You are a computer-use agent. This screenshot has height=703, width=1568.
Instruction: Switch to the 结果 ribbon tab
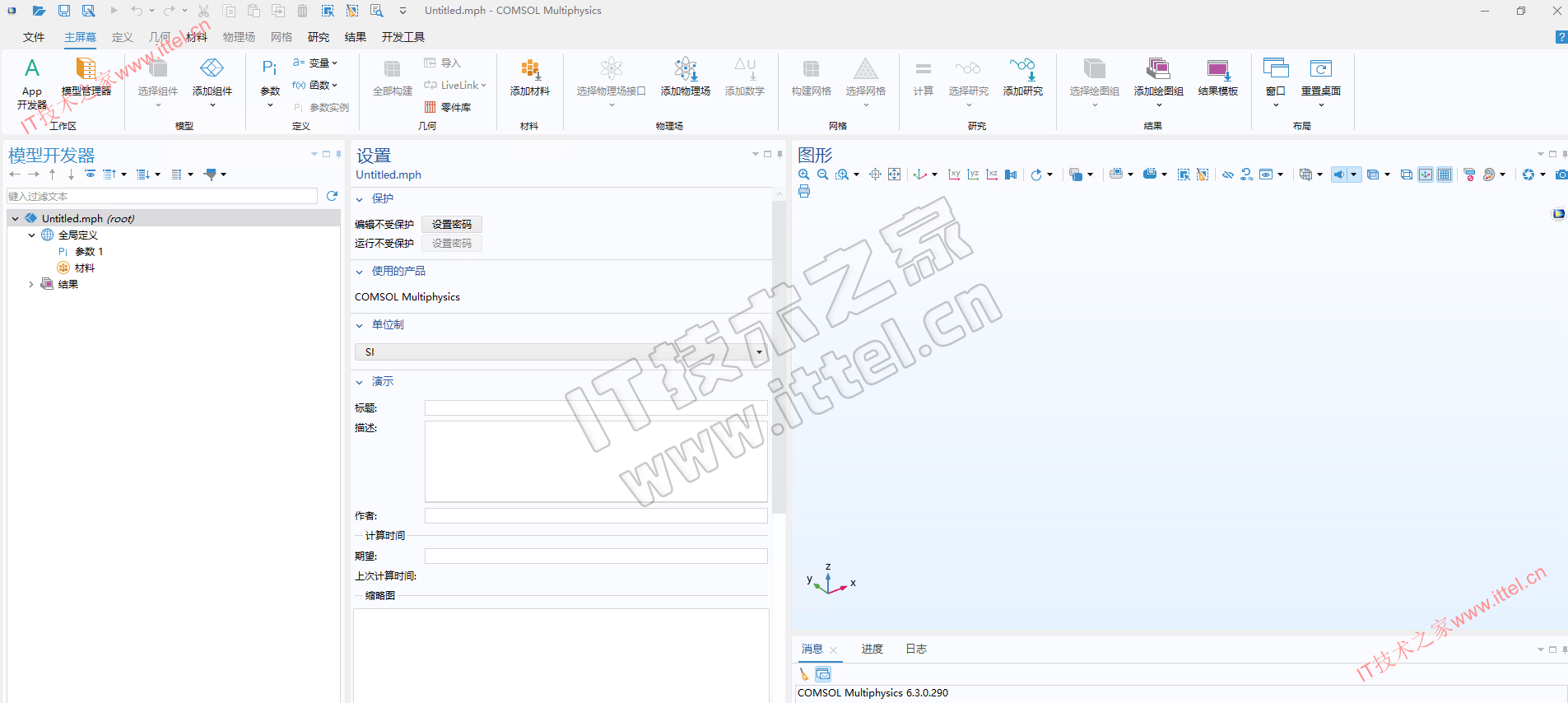click(x=356, y=37)
